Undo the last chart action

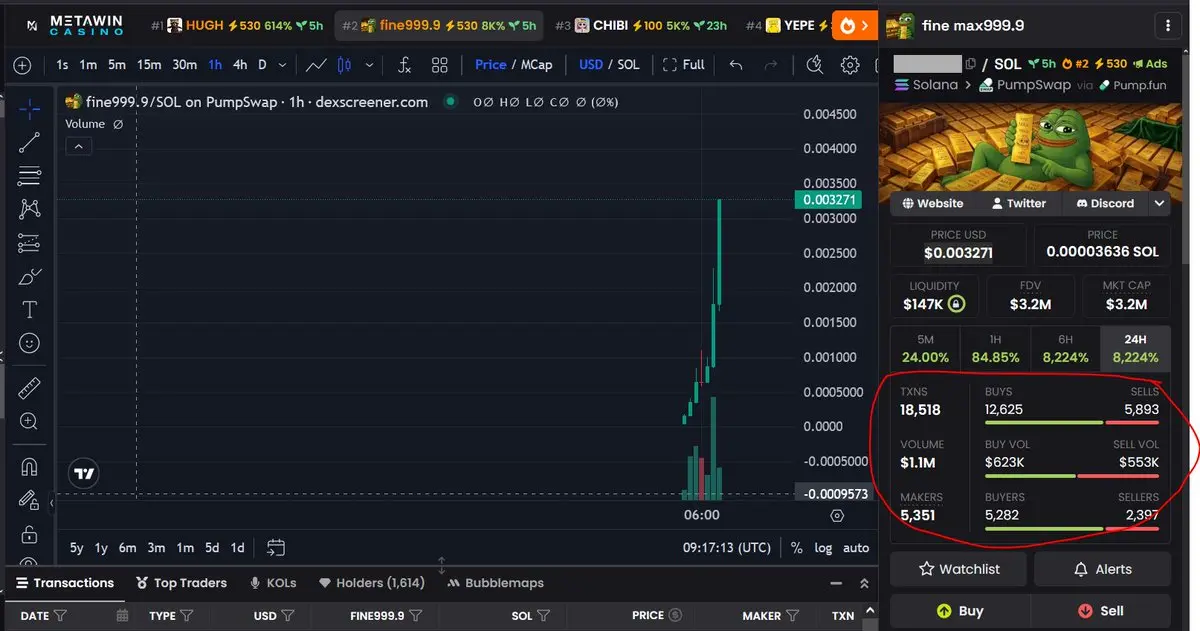coord(736,65)
